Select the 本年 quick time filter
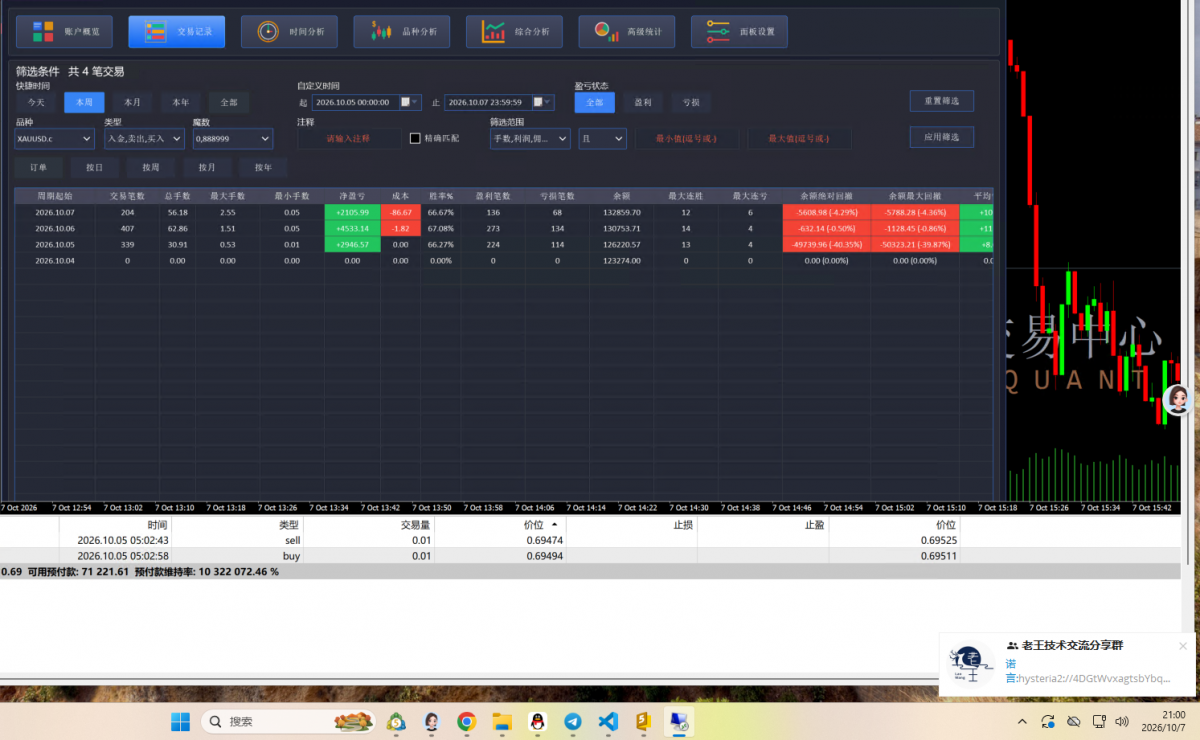The image size is (1200, 740). [x=180, y=102]
